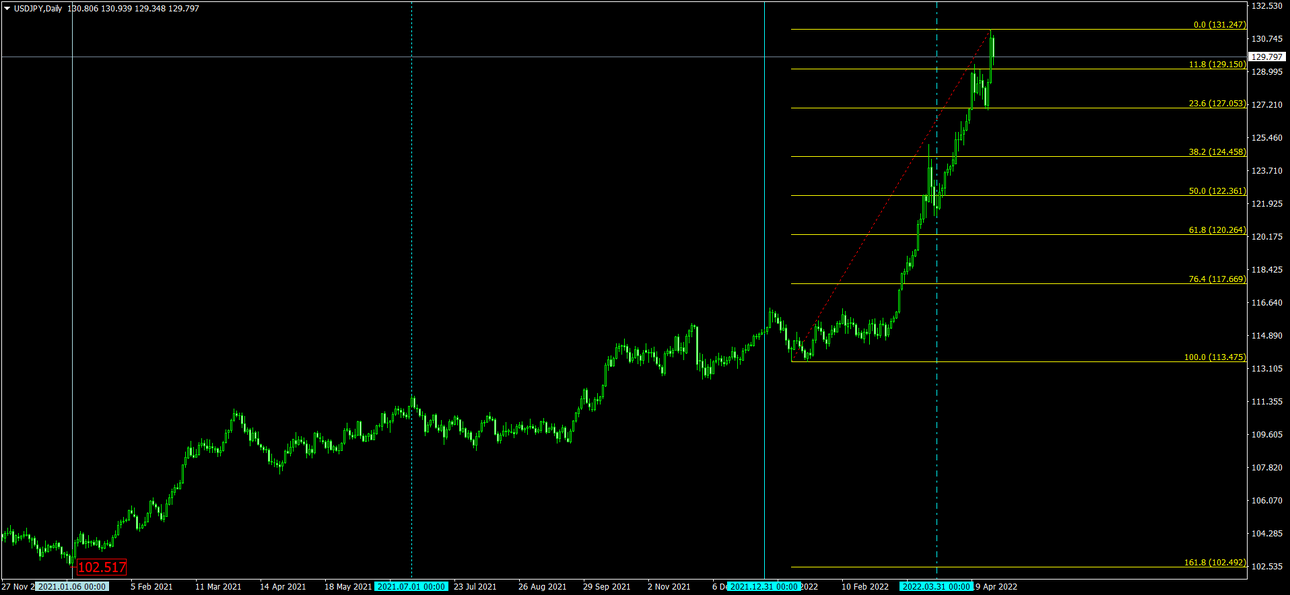Click the 111.355 price scale value
Image resolution: width=1290 pixels, height=595 pixels.
tap(1267, 401)
